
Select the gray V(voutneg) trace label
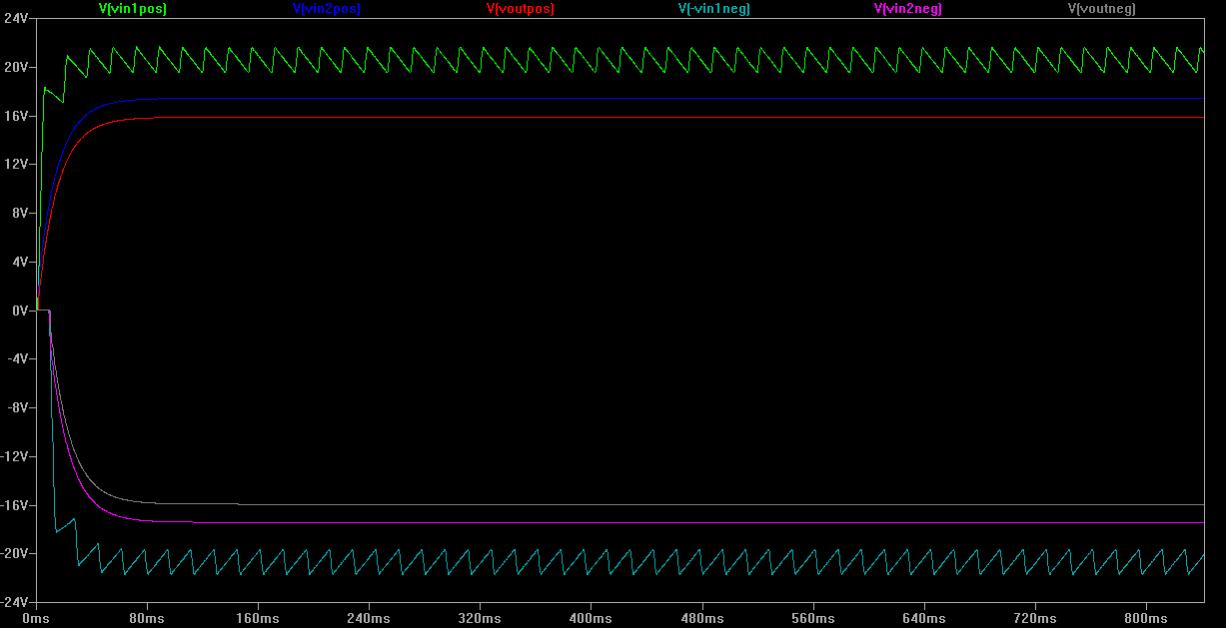[x=1102, y=9]
